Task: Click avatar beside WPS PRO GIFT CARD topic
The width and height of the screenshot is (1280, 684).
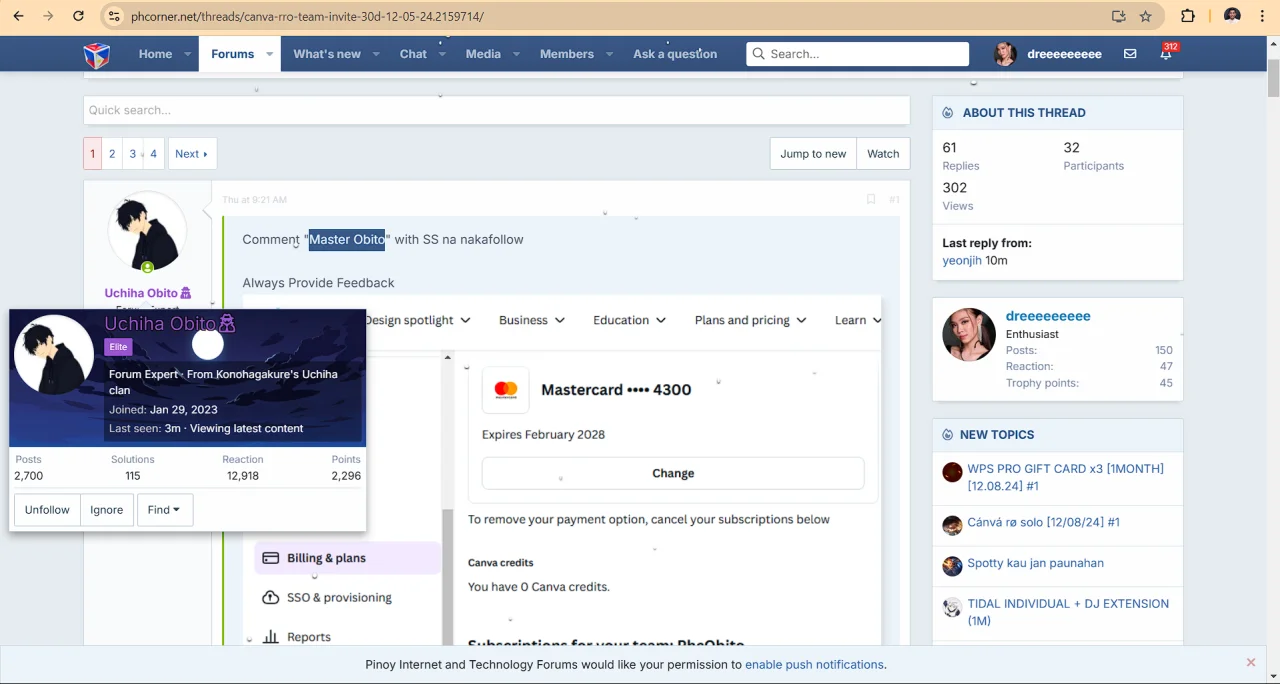Action: [952, 472]
